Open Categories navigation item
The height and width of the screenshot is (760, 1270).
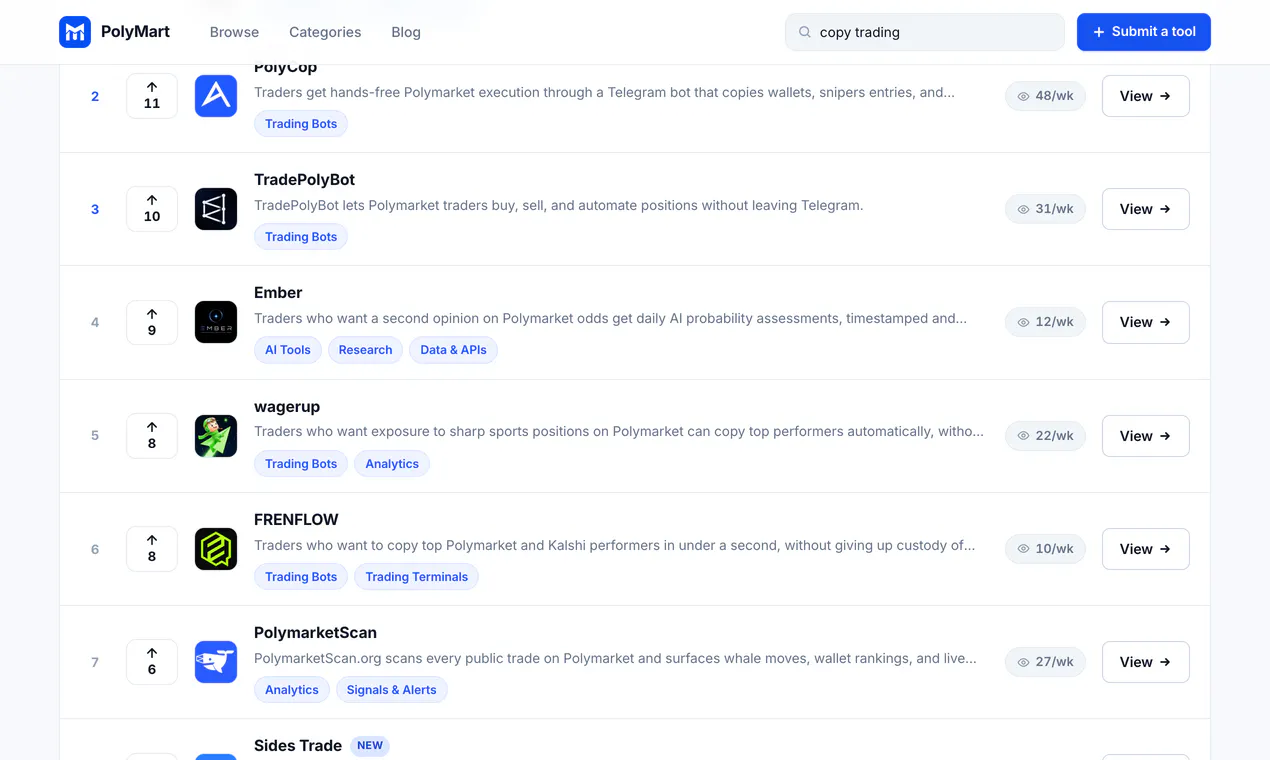[x=325, y=32]
